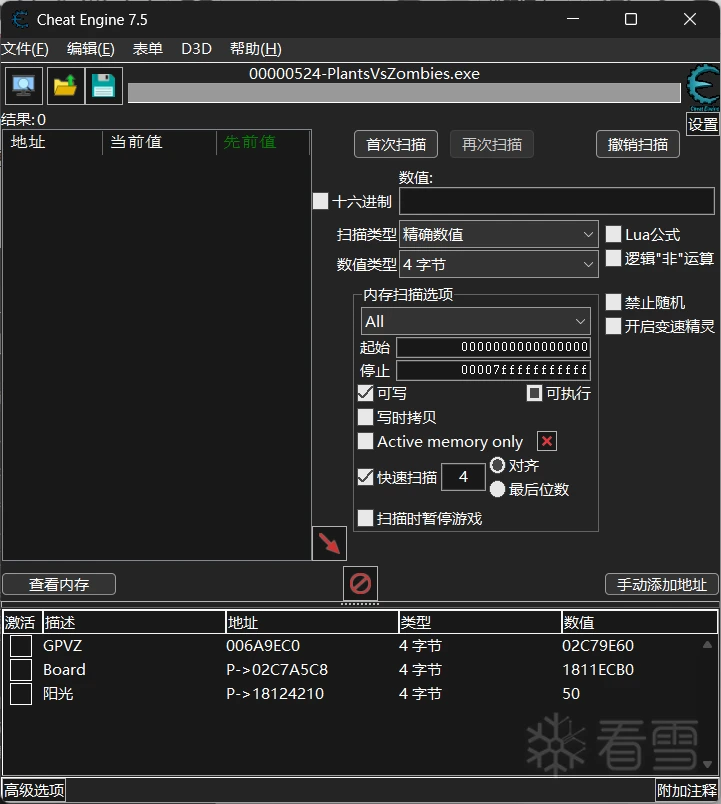
Task: Click the 查看内存 memory view button
Action: [x=59, y=584]
